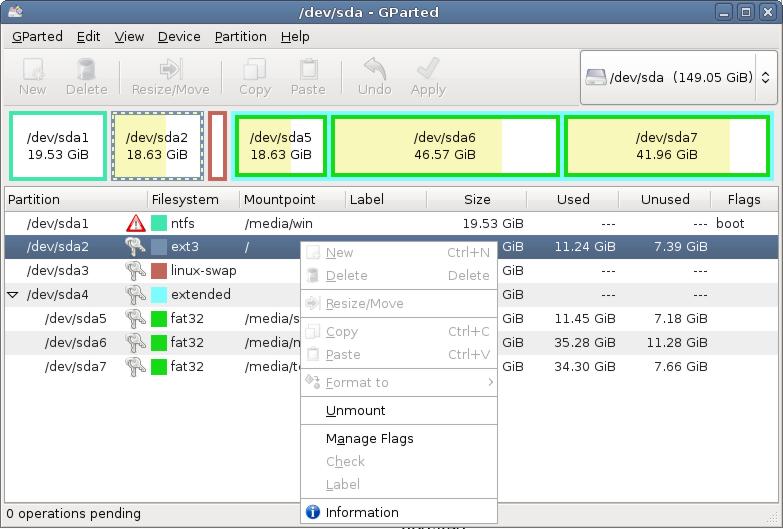Click the Apply checkmark toolbar icon

pyautogui.click(x=428, y=69)
